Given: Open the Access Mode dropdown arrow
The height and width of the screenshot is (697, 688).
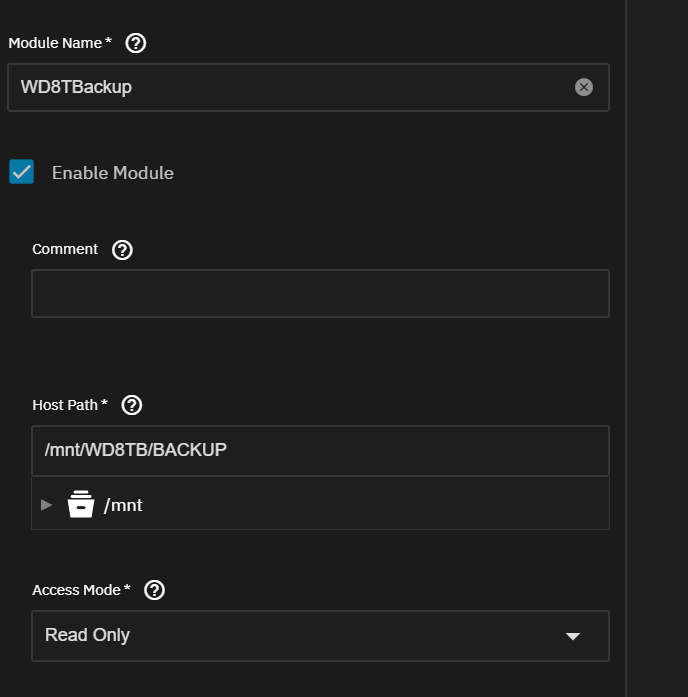Looking at the screenshot, I should coord(572,636).
